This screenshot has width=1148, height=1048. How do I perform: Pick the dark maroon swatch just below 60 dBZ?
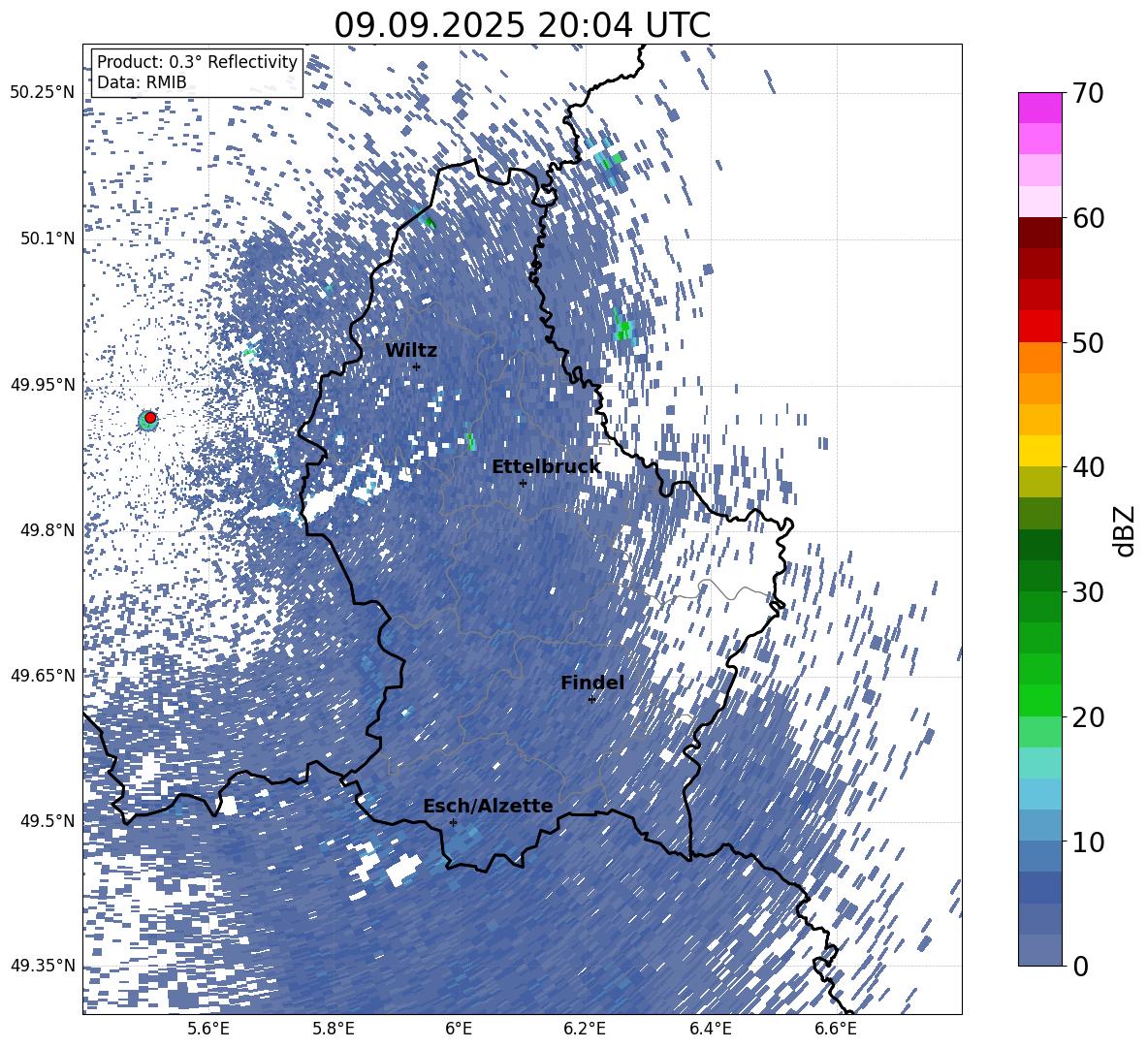click(x=1039, y=233)
